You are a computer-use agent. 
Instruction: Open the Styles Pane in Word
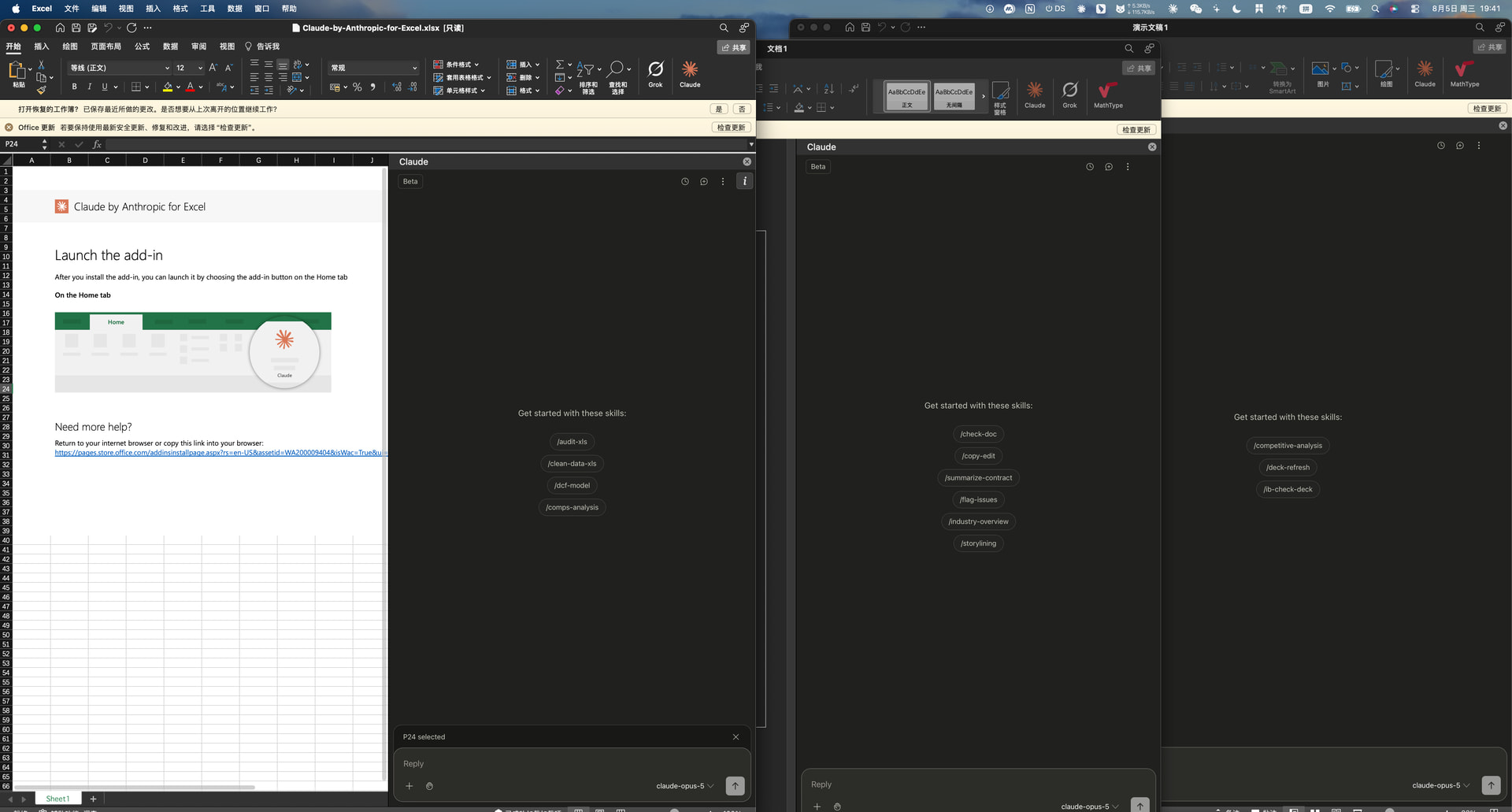[x=1000, y=97]
